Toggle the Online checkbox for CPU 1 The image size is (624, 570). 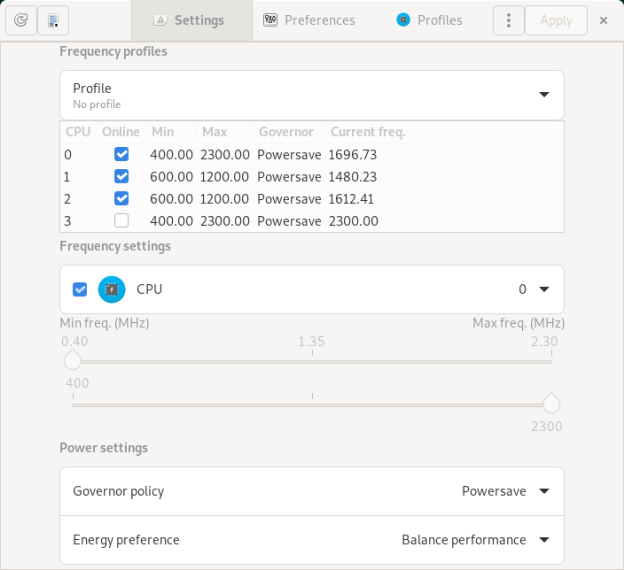point(121,177)
